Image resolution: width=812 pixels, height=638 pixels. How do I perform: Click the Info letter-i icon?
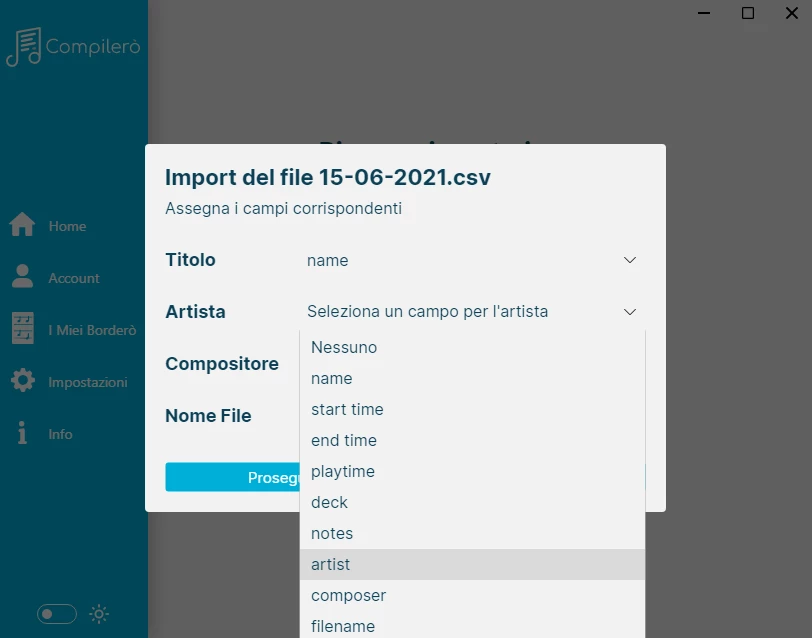(x=22, y=432)
